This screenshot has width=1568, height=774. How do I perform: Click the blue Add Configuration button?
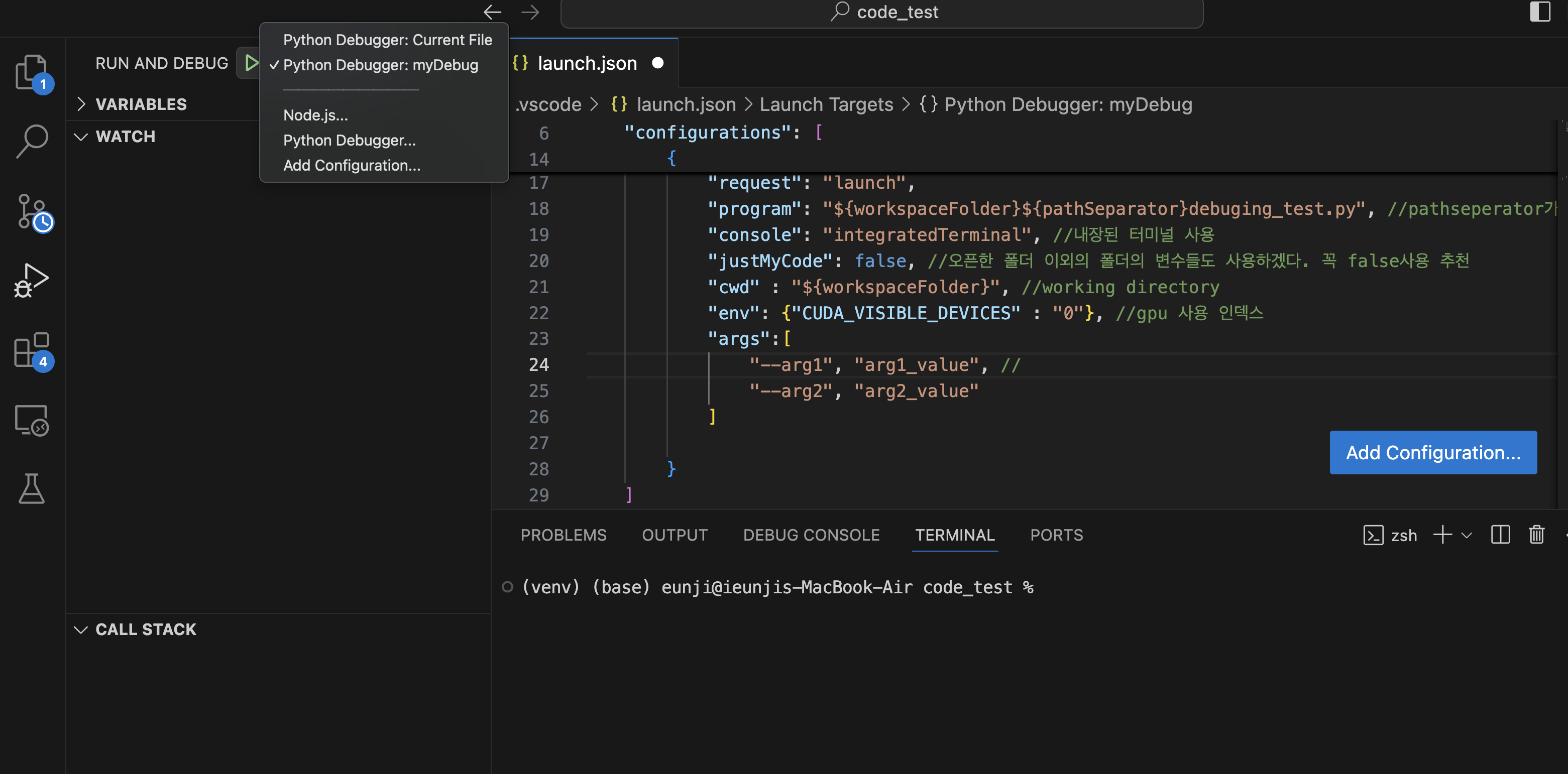click(x=1433, y=453)
